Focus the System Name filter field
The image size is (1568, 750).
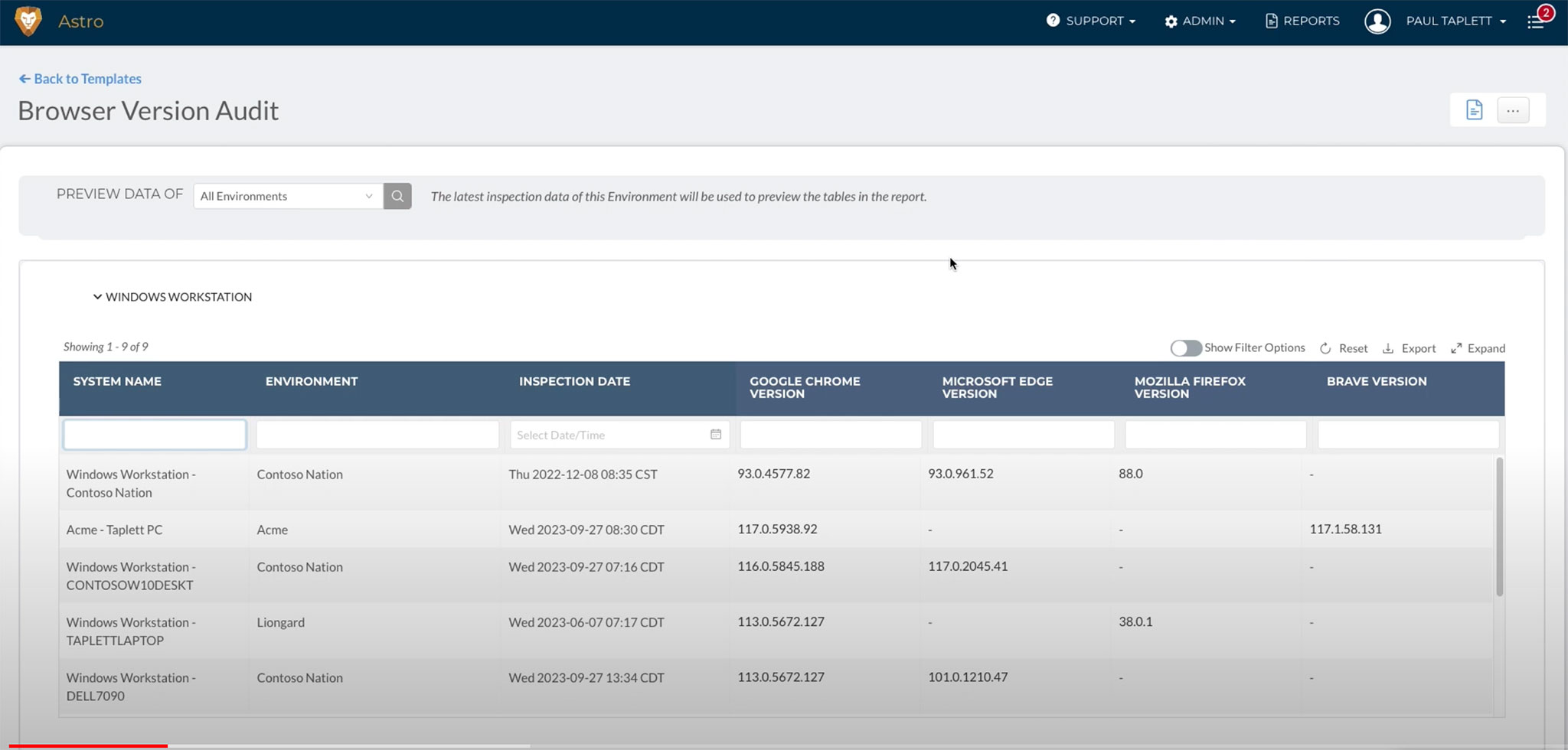click(155, 435)
